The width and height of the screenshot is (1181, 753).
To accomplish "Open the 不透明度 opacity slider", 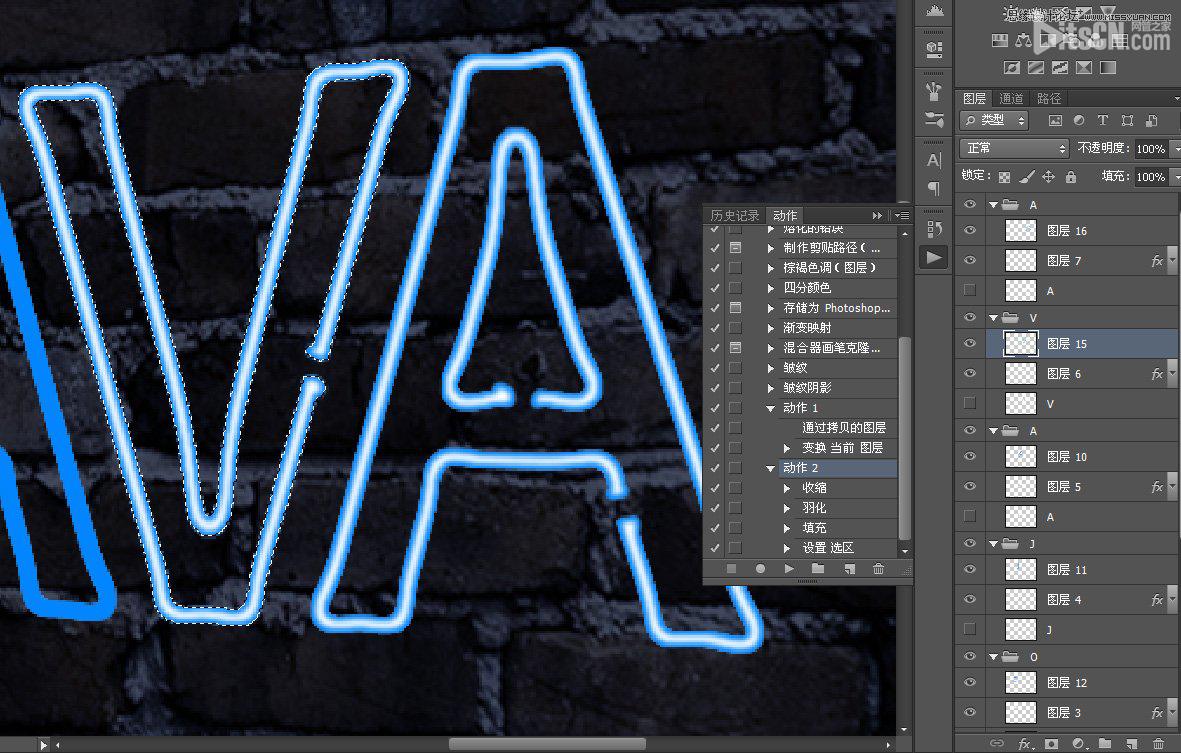I will point(1172,147).
